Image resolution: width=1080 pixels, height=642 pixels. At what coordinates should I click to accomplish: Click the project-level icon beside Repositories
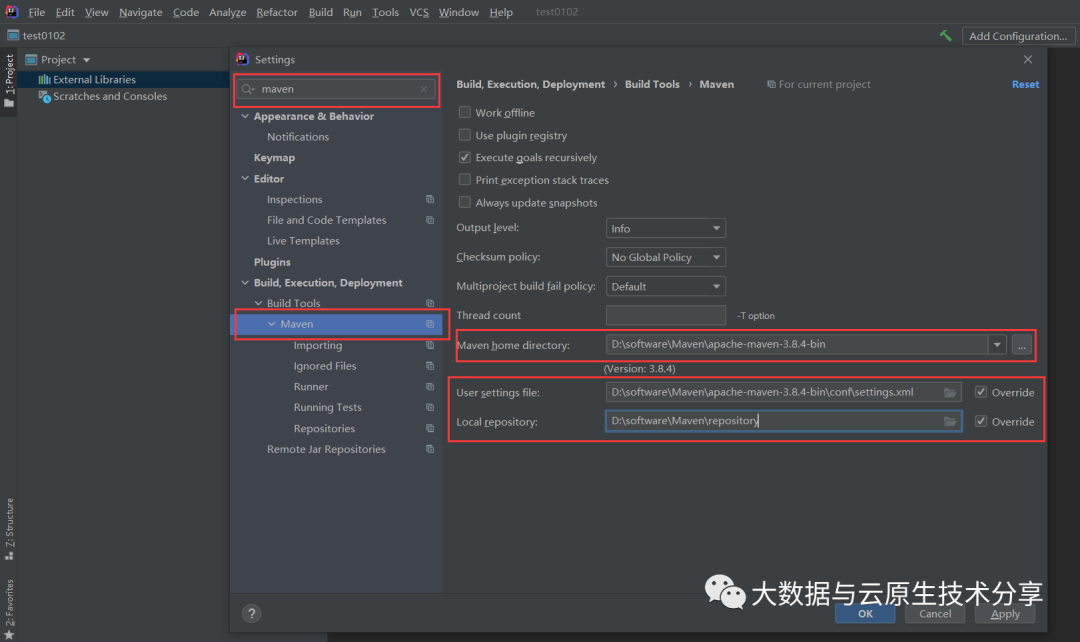430,428
